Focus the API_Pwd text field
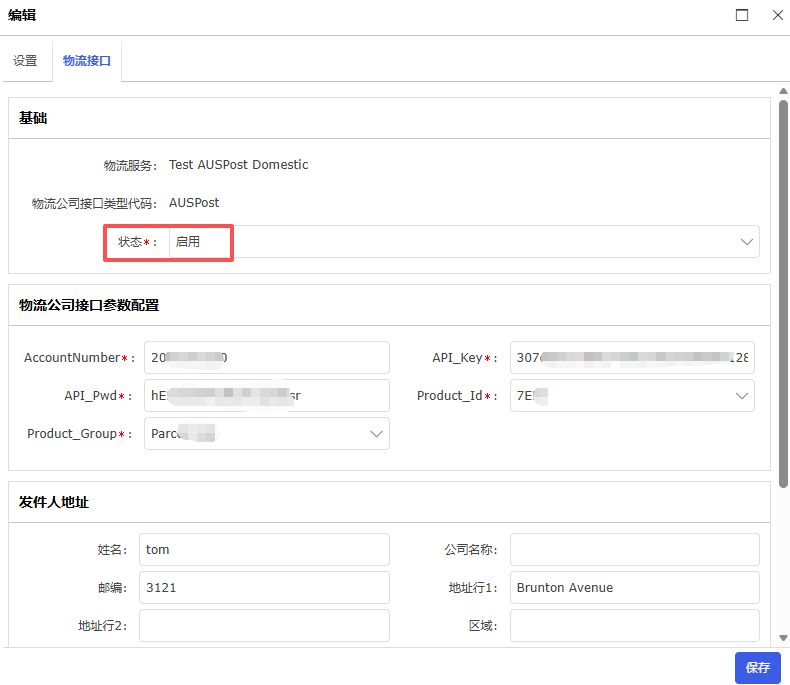Screen dimensions: 790x685 point(267,395)
